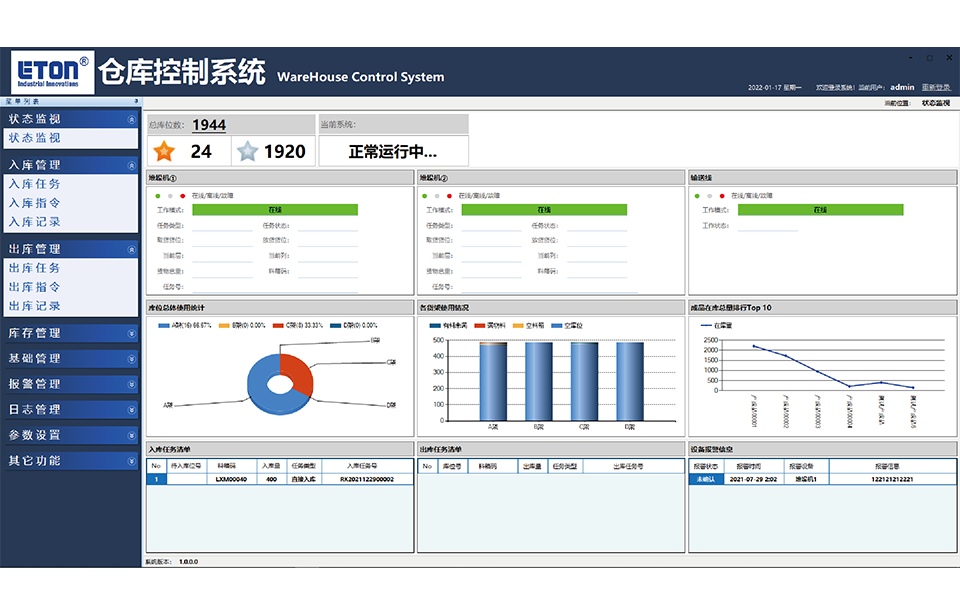Click the gray star empty-slots icon
960x615 pixels.
point(248,152)
